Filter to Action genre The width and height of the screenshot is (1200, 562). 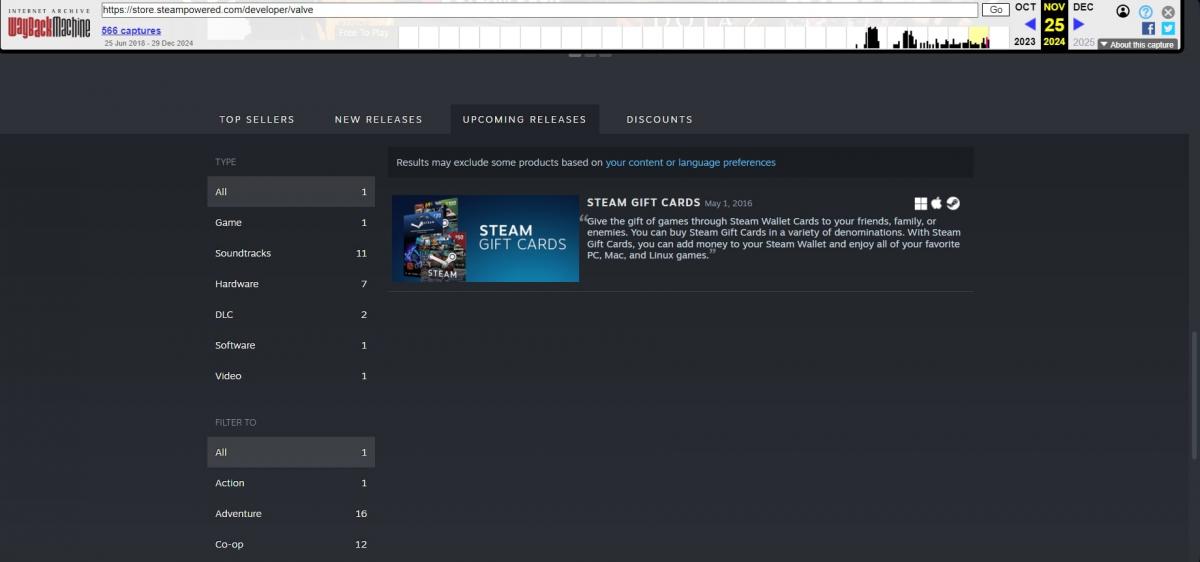click(x=291, y=483)
